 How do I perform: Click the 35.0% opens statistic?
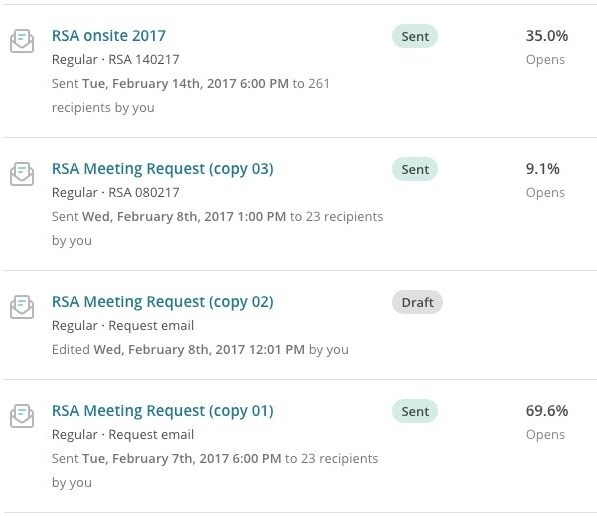(x=547, y=36)
